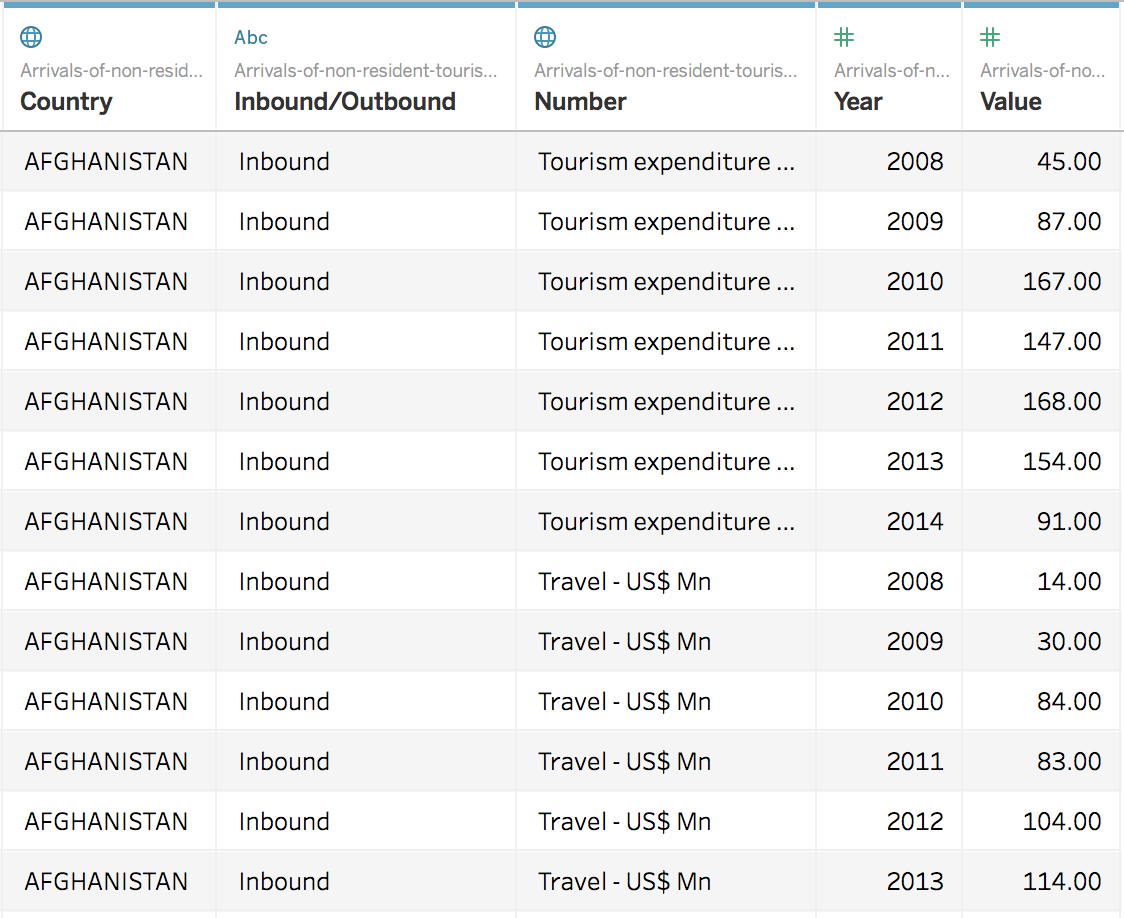Select the first AFGHANISTAN cell in the table
This screenshot has height=918, width=1124.
coord(107,161)
